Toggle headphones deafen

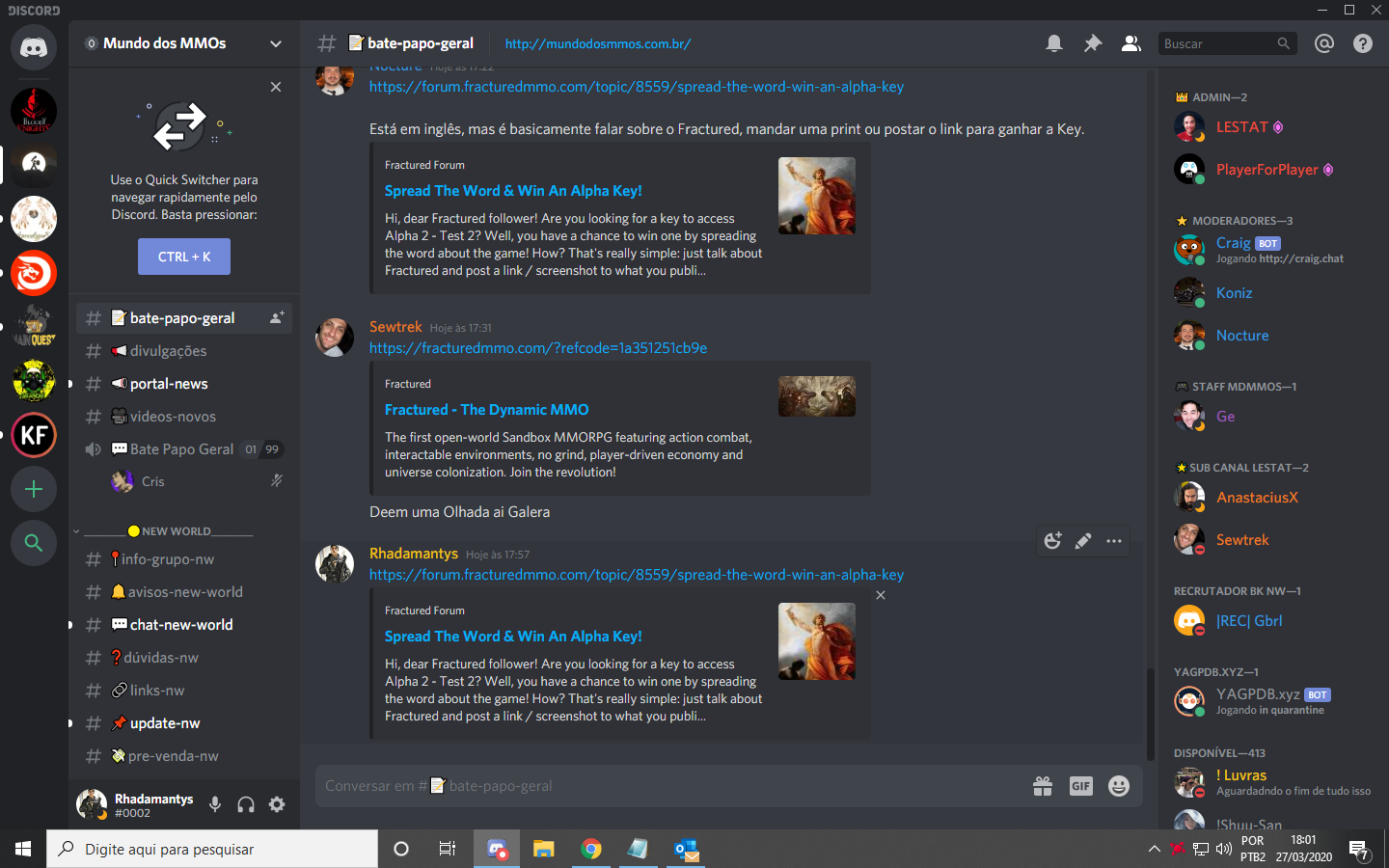(x=246, y=804)
